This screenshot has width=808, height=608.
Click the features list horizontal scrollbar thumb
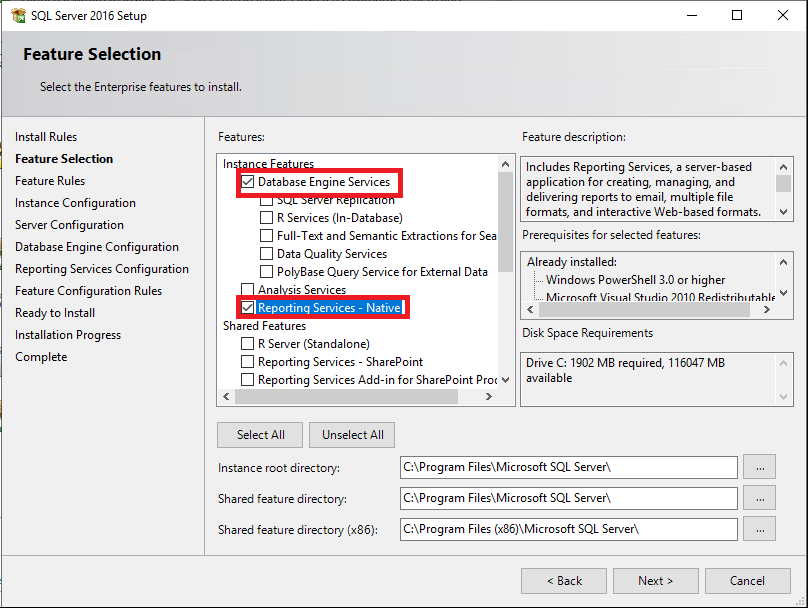(x=346, y=396)
